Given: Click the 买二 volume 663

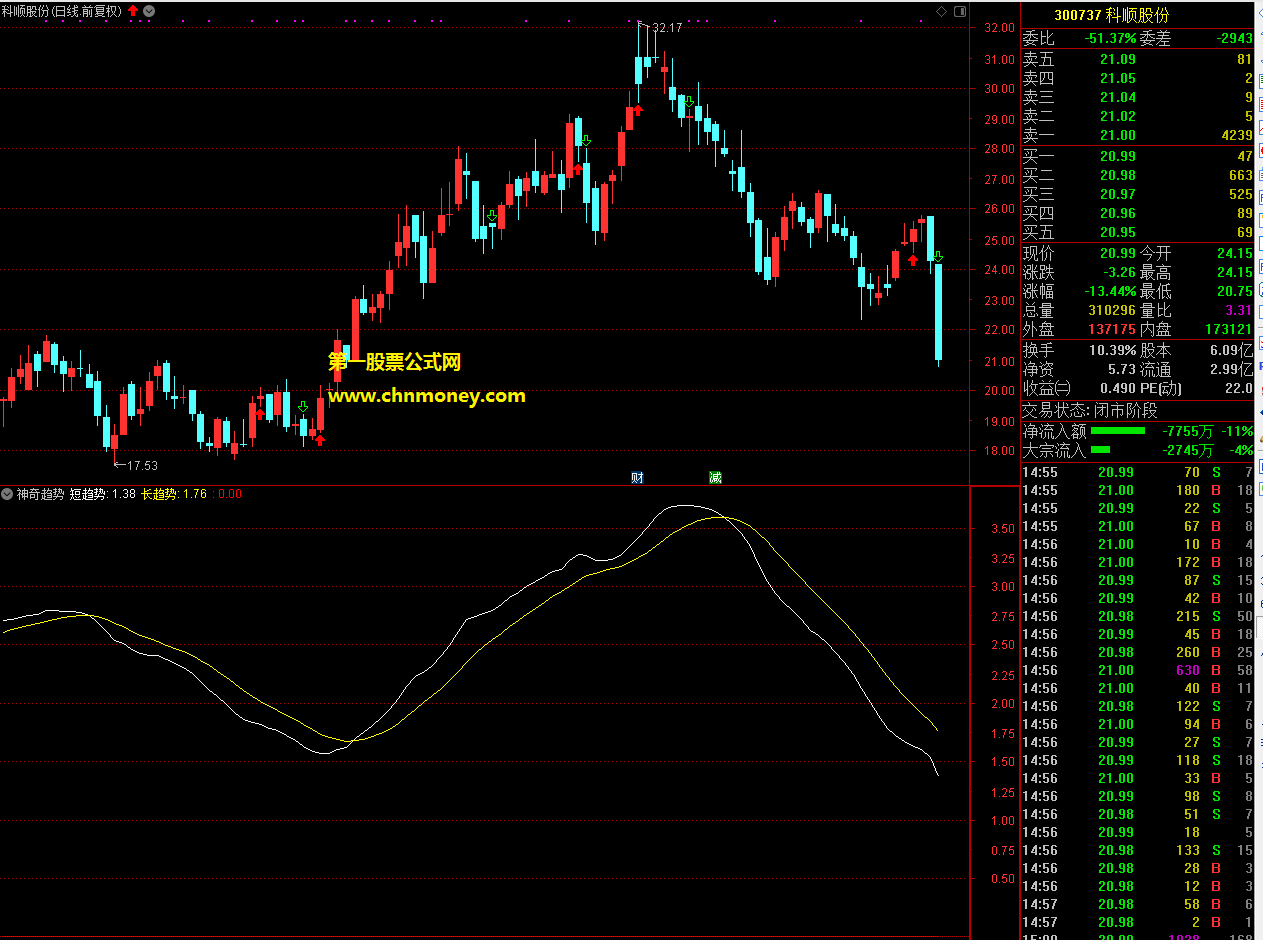Looking at the screenshot, I should point(1240,175).
